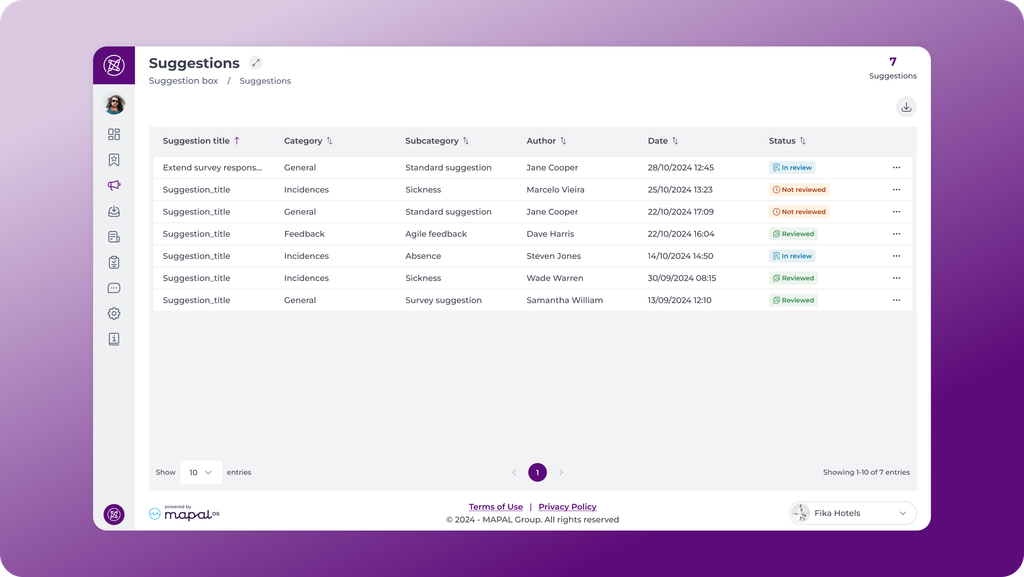This screenshot has width=1024, height=577.
Task: Open the megaphone suggestions icon in sidebar
Action: click(x=114, y=185)
